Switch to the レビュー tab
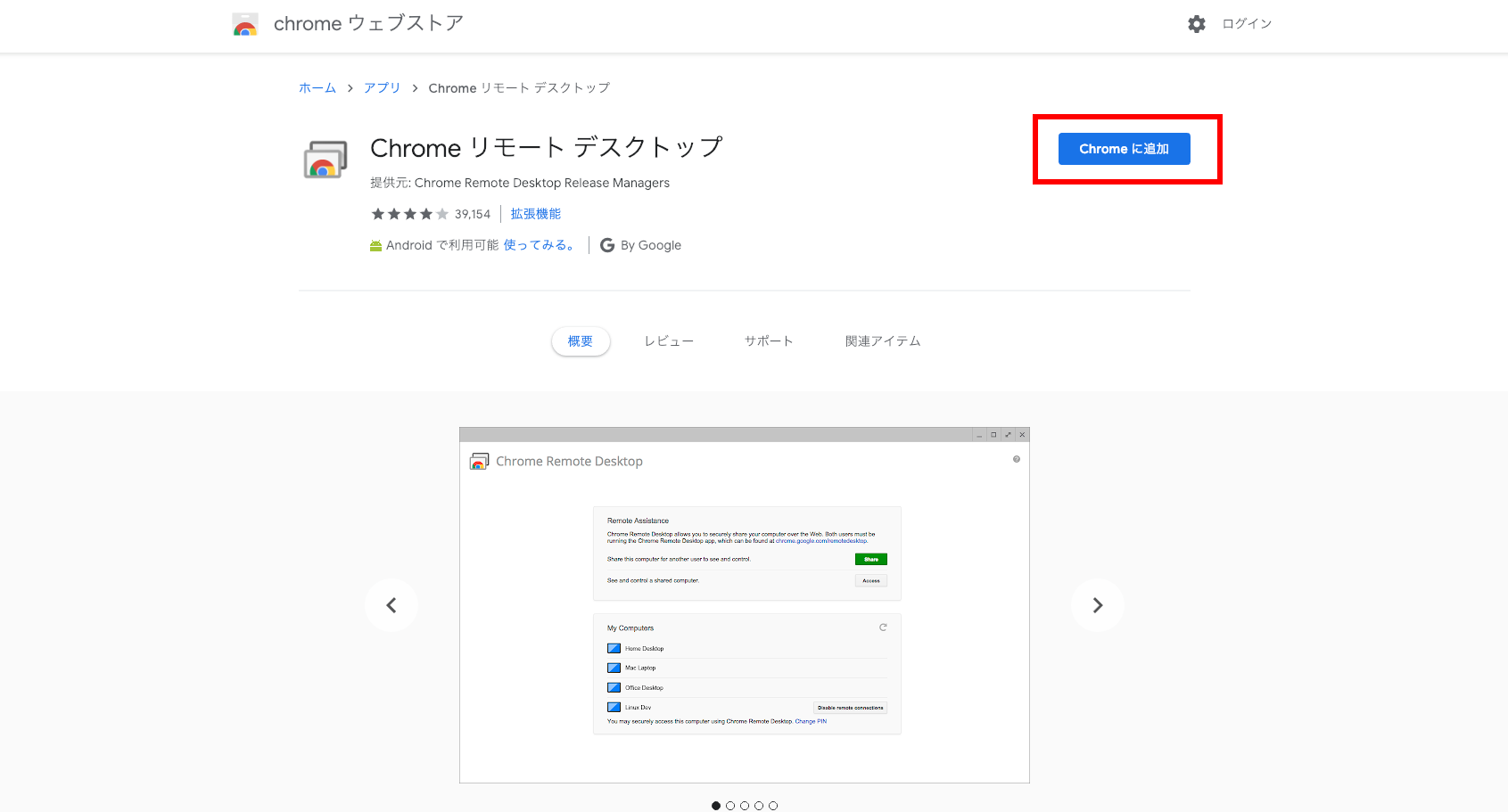The image size is (1508, 812). [669, 341]
